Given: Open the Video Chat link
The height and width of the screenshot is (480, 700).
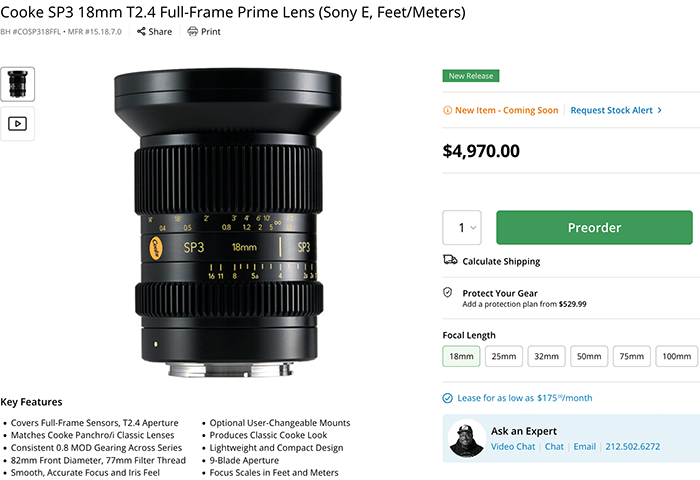Looking at the screenshot, I should click(513, 447).
